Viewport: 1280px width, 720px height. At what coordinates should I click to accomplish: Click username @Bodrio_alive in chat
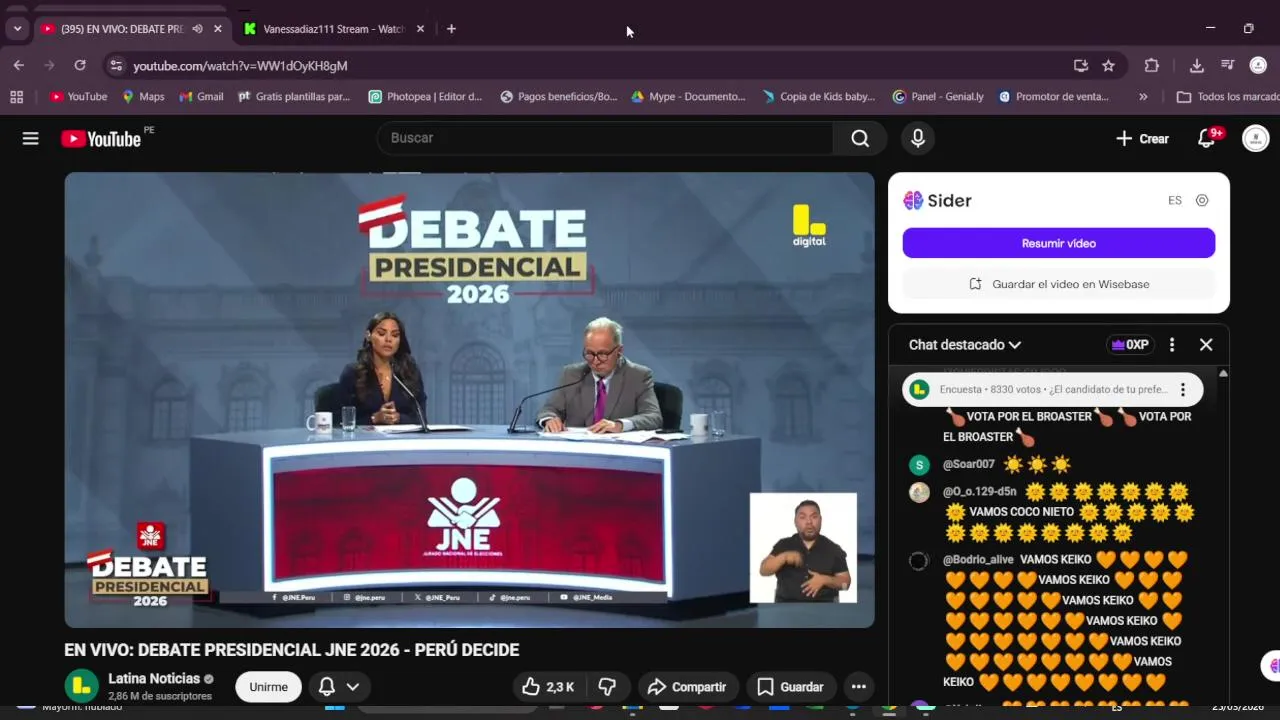click(978, 560)
